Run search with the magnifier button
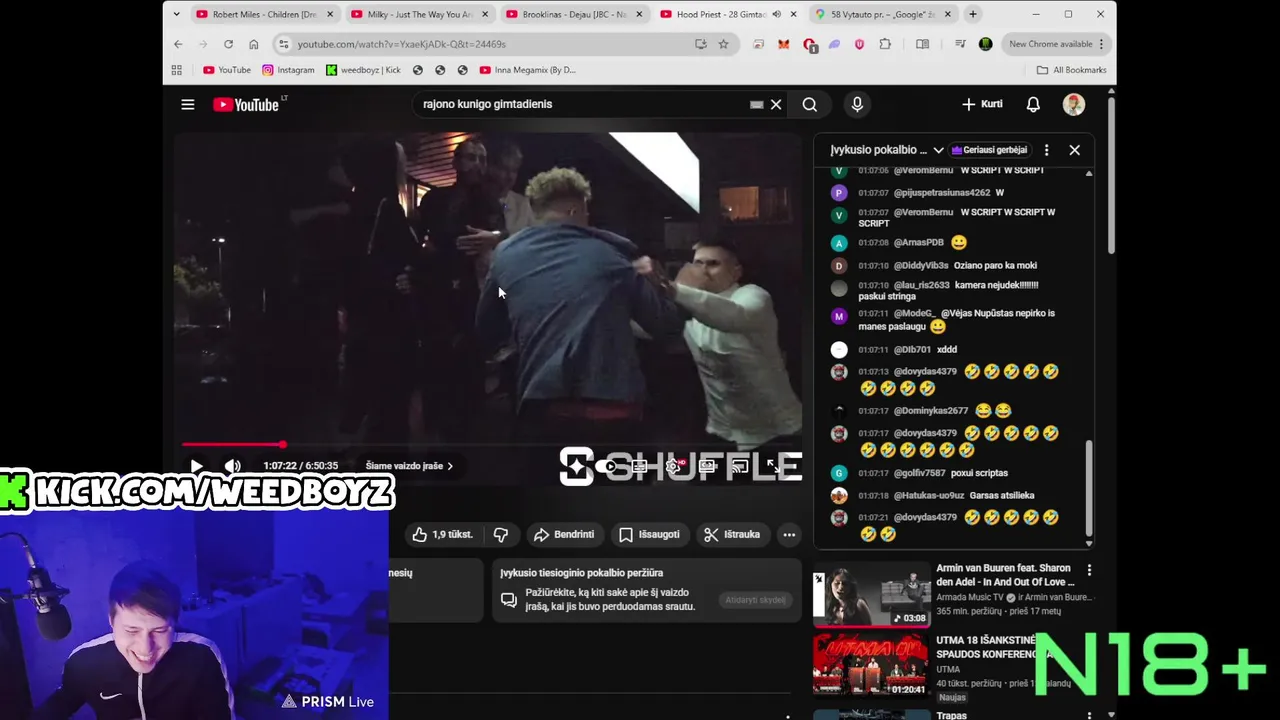 tap(810, 104)
